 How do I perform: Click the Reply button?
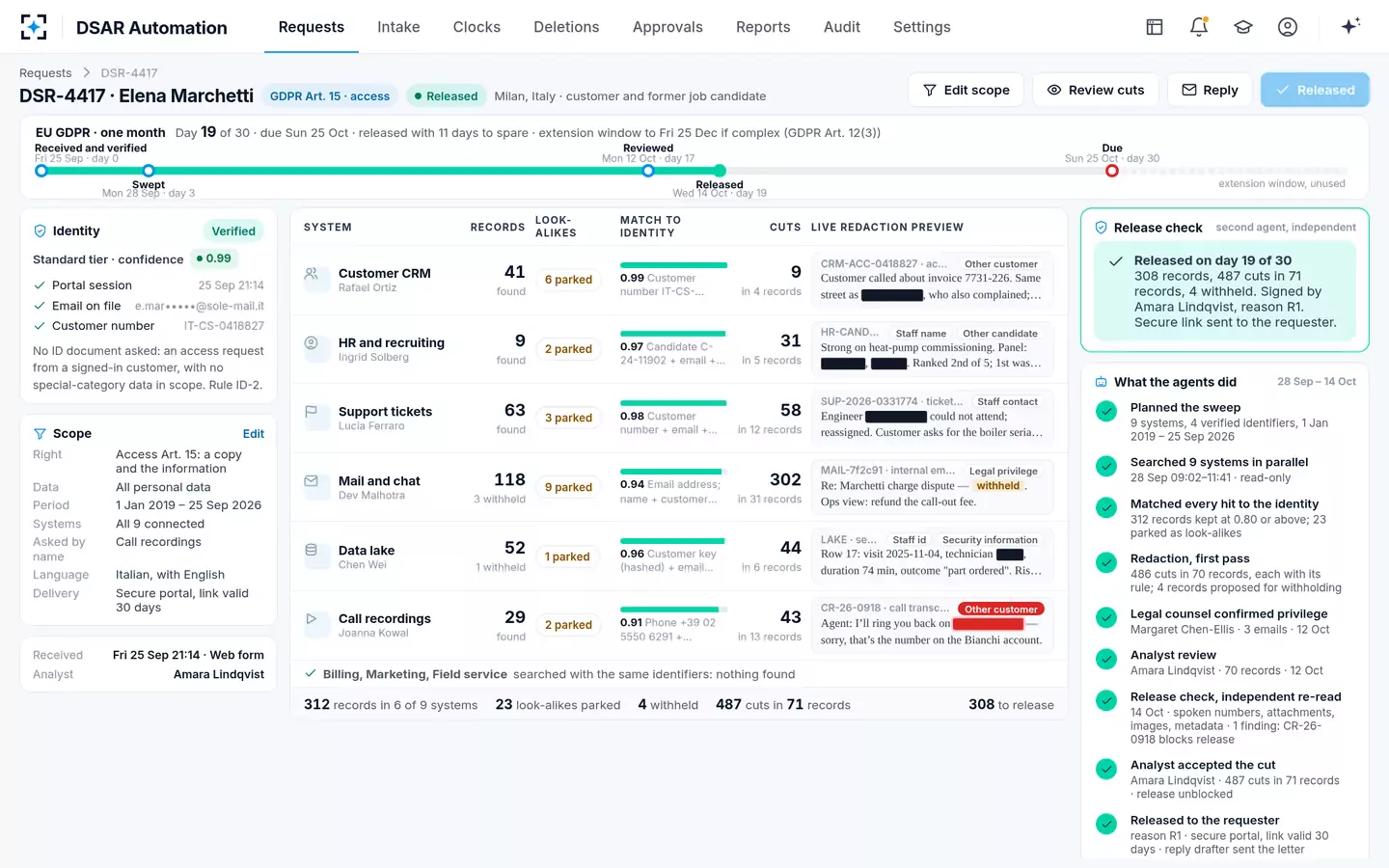pos(1210,90)
